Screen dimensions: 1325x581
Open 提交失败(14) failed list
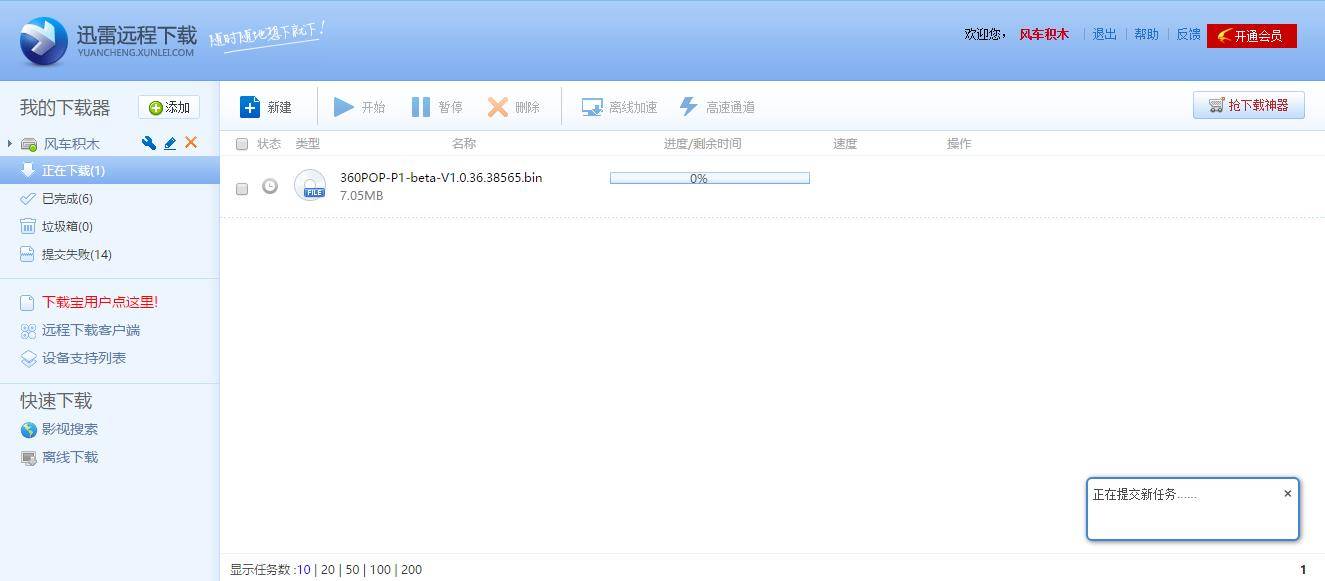(x=76, y=254)
